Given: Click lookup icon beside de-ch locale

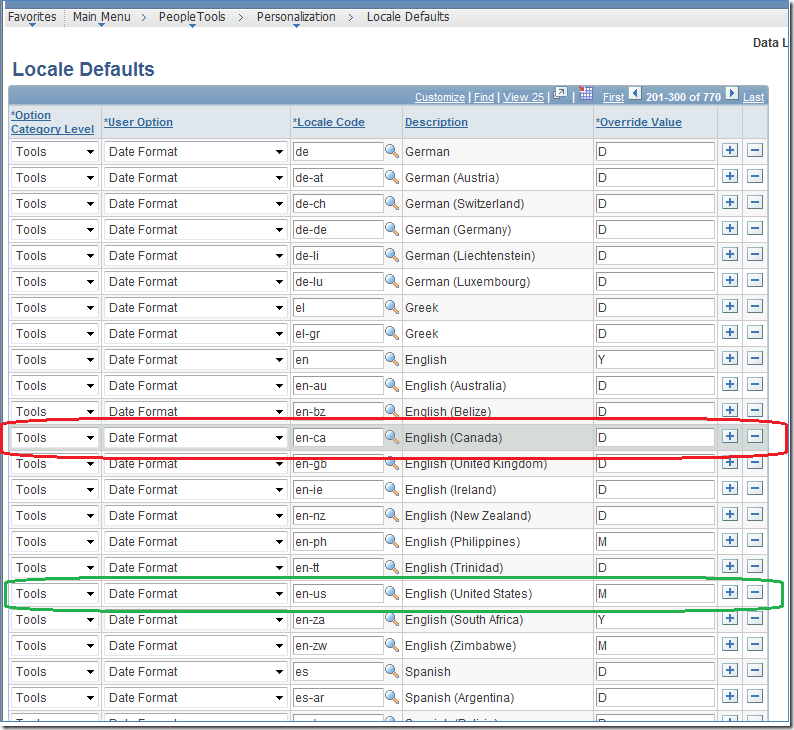Looking at the screenshot, I should [392, 203].
